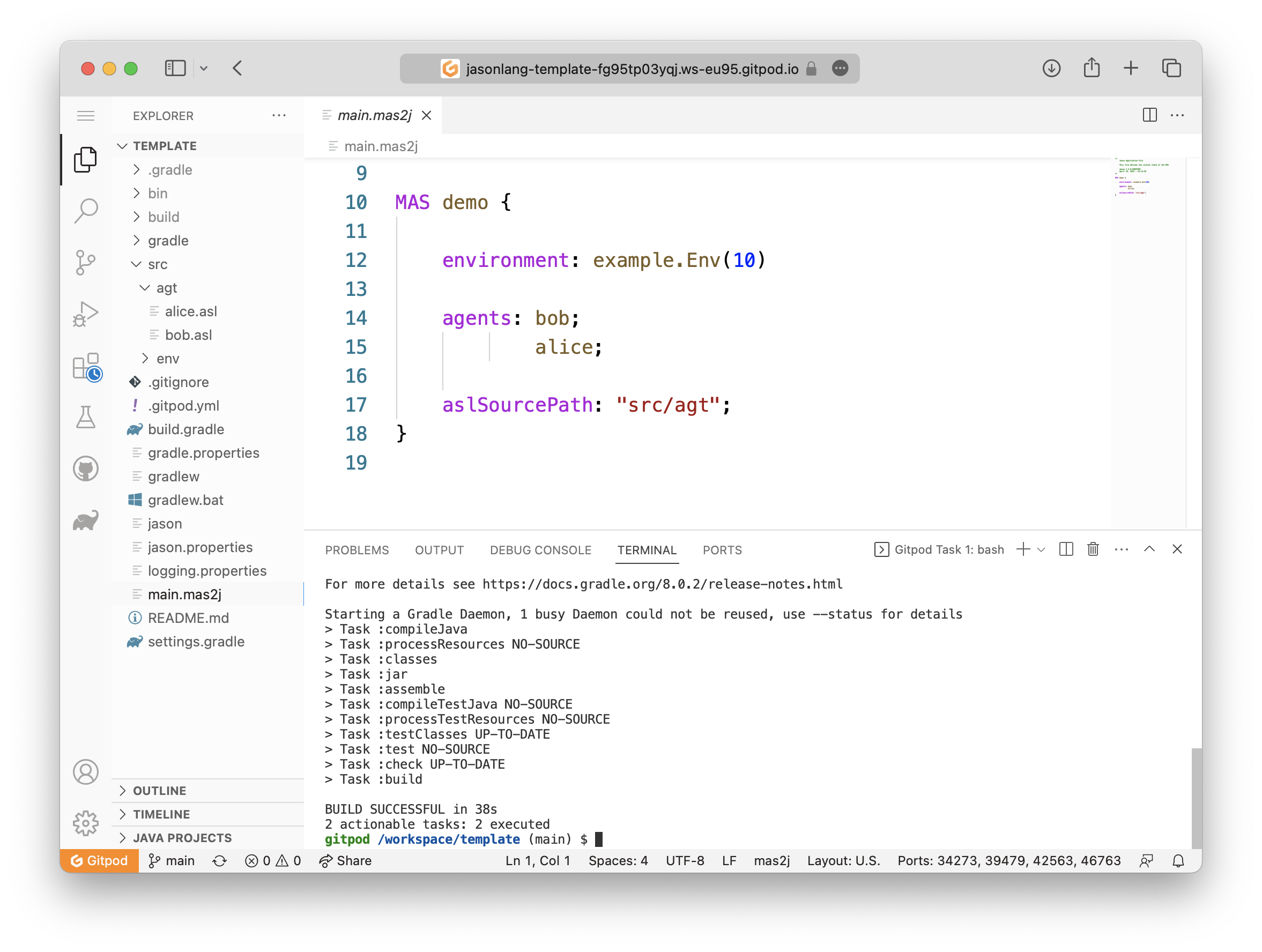
Task: Click the mas2j language mode
Action: tap(771, 861)
